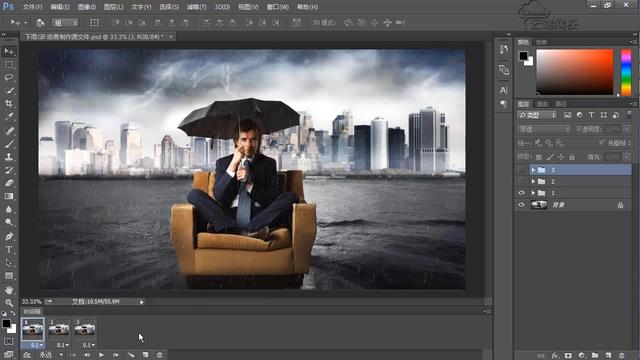Screen dimensions: 640x360
Task: Switch to the Swatches tab
Action: pos(541,42)
